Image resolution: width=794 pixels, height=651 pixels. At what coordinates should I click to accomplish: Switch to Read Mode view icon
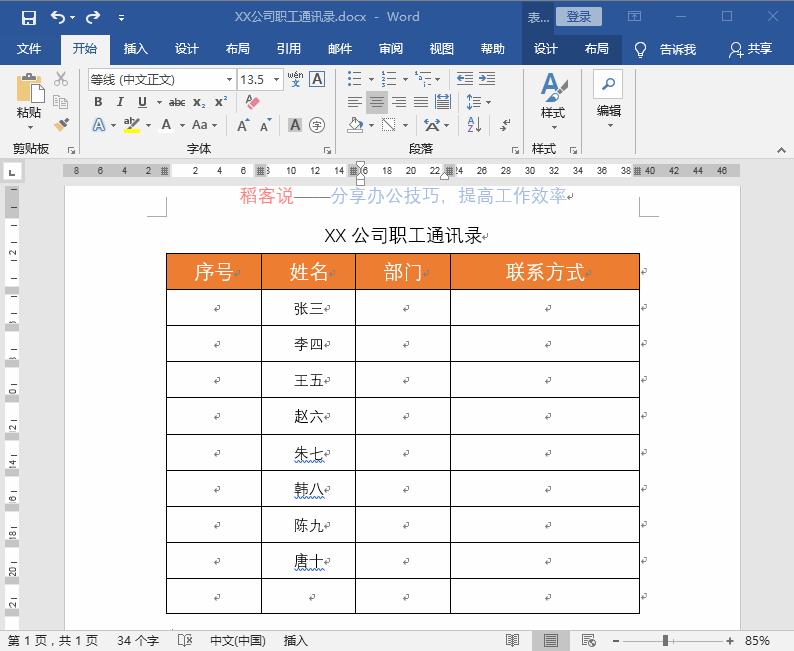[512, 640]
